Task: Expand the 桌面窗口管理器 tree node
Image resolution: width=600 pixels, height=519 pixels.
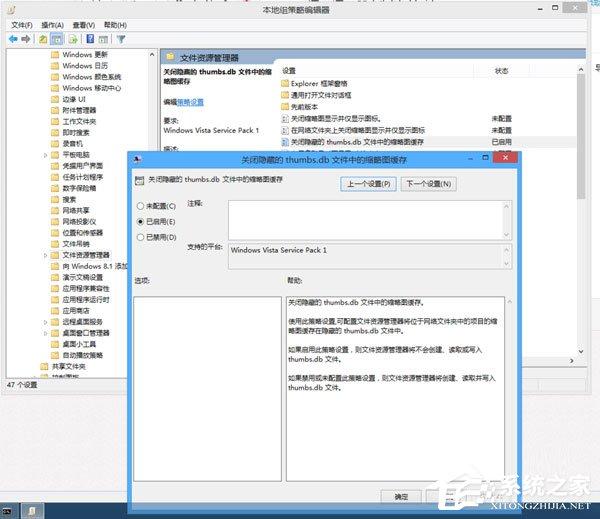Action: pyautogui.click(x=46, y=333)
